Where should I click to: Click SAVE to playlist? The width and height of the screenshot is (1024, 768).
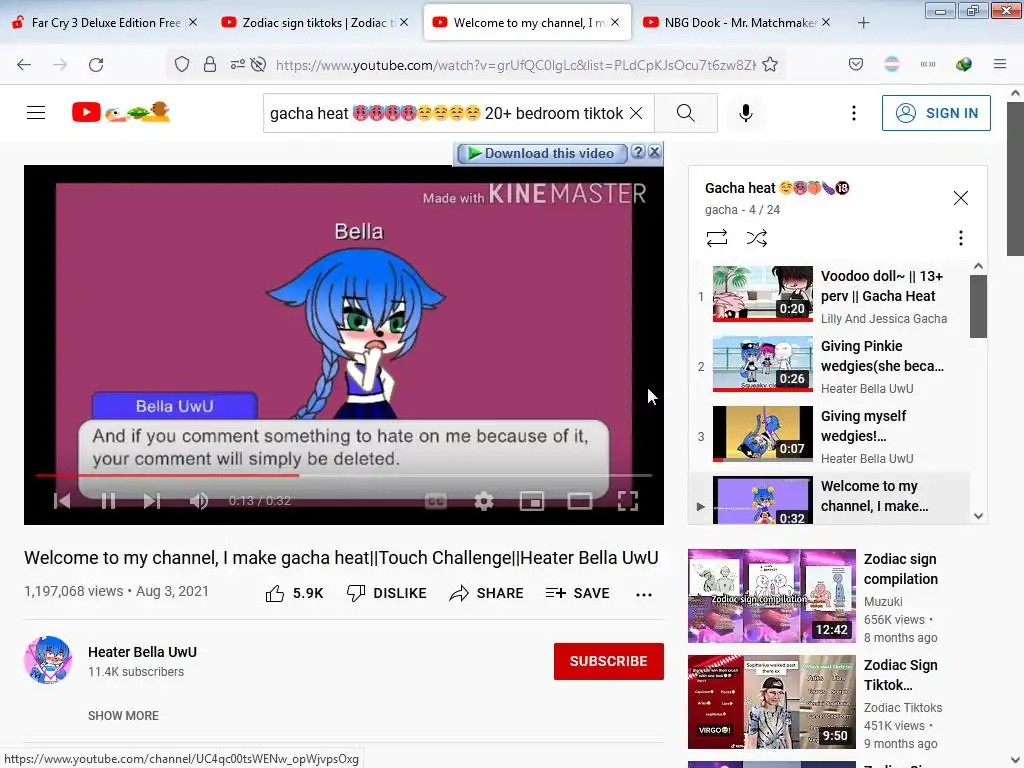click(577, 593)
